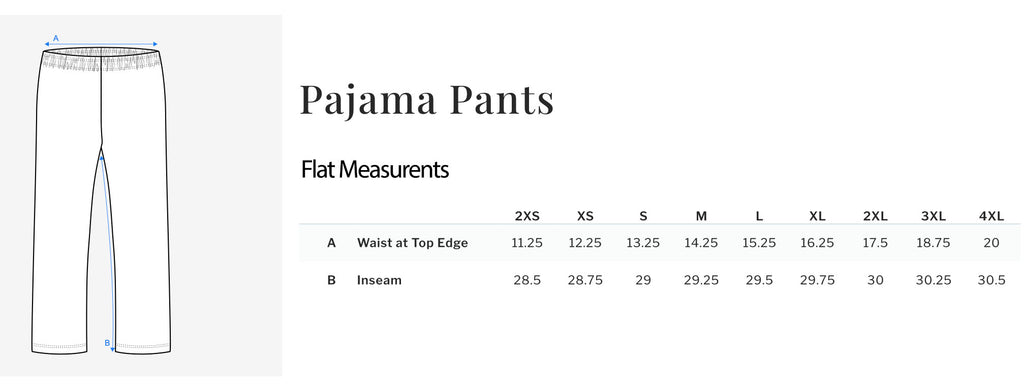The image size is (1024, 391).
Task: Select the 2XS size column header
Action: pyautogui.click(x=527, y=216)
